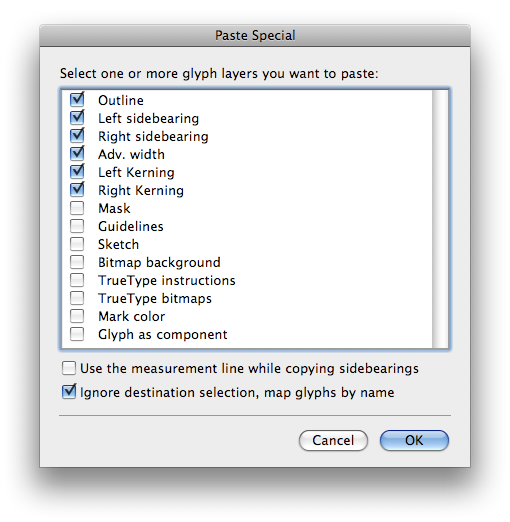Uncheck the Left sidebearing checkbox

point(77,118)
